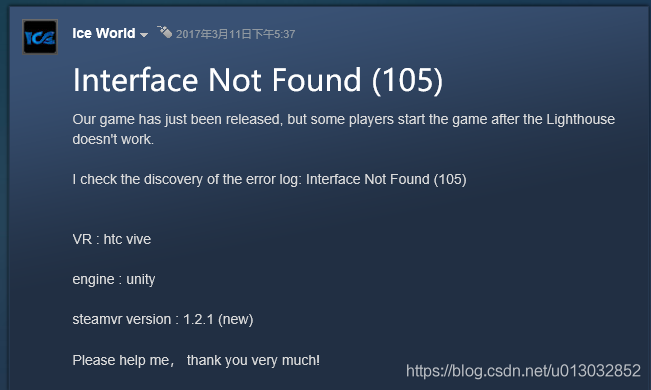The image size is (651, 390).
Task: Open the Ice World author profile link
Action: tap(104, 33)
